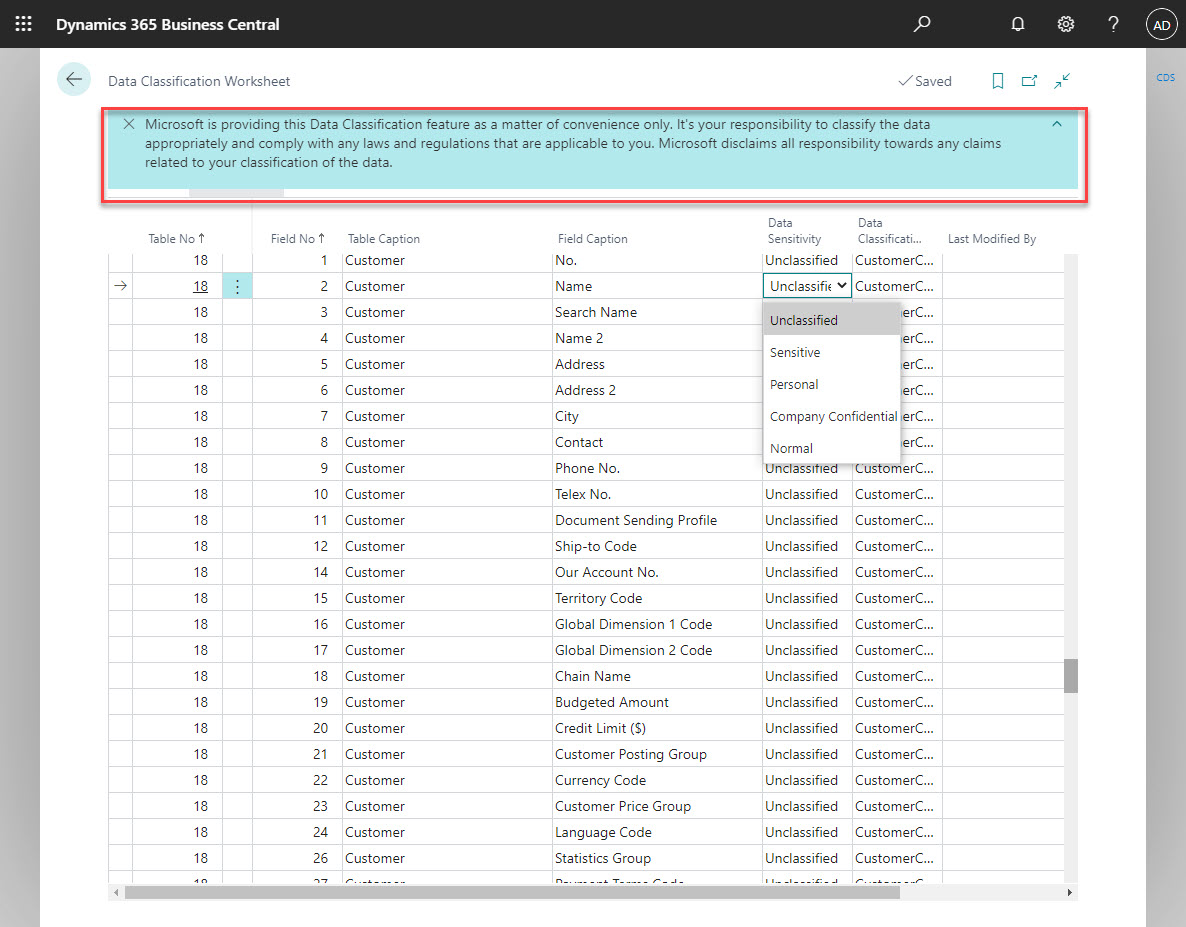Select the Language Code cell
The image size is (1186, 927).
(x=657, y=832)
